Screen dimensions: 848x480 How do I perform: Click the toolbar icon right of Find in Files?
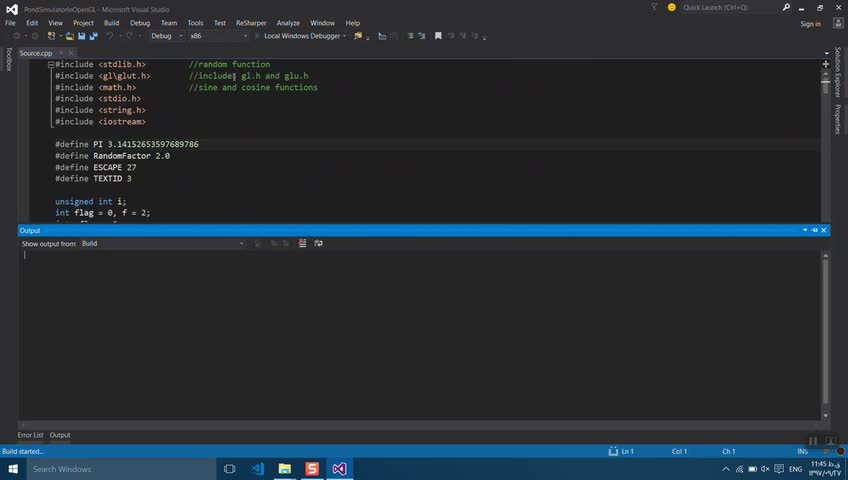click(x=382, y=36)
